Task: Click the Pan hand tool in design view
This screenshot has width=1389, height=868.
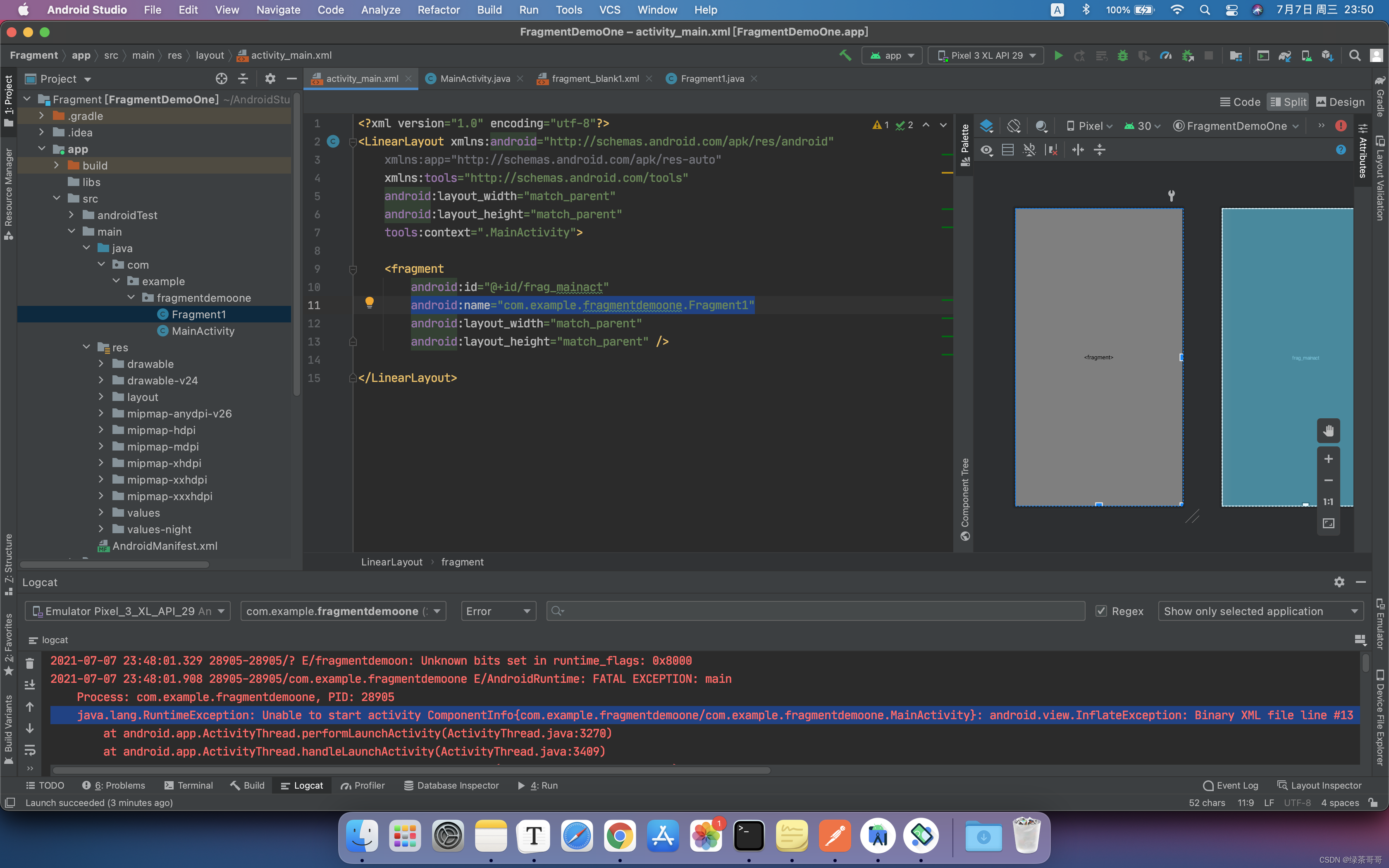Action: [1328, 431]
